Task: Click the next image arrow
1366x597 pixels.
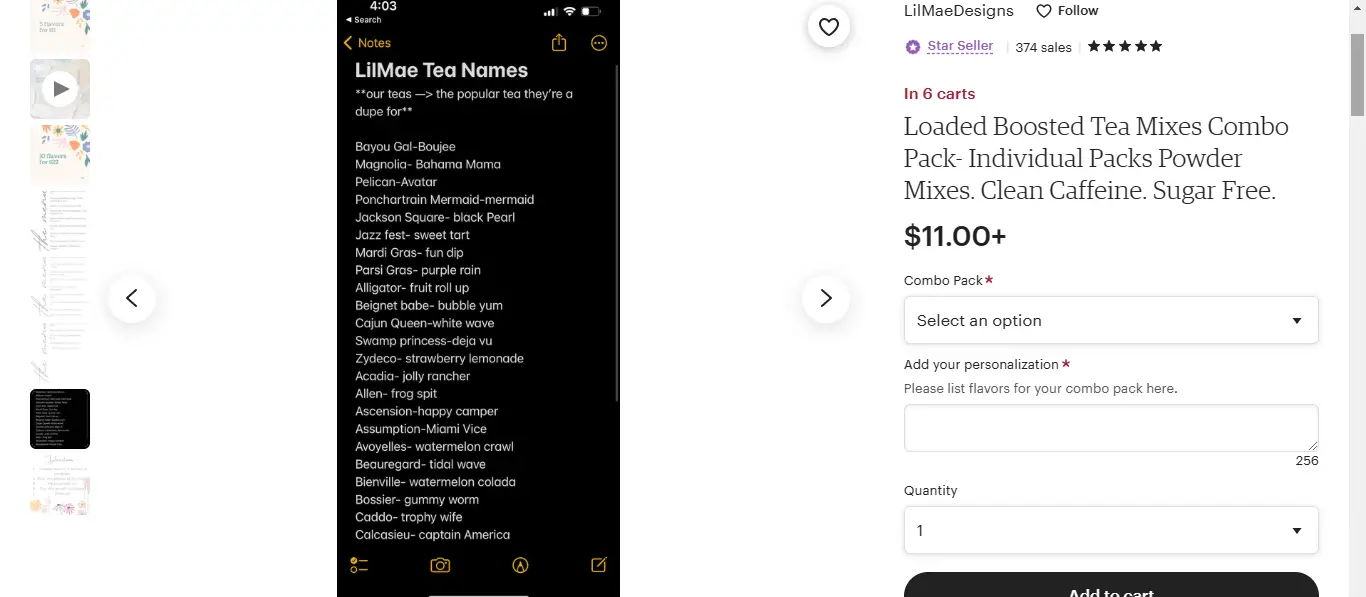Action: tap(826, 298)
